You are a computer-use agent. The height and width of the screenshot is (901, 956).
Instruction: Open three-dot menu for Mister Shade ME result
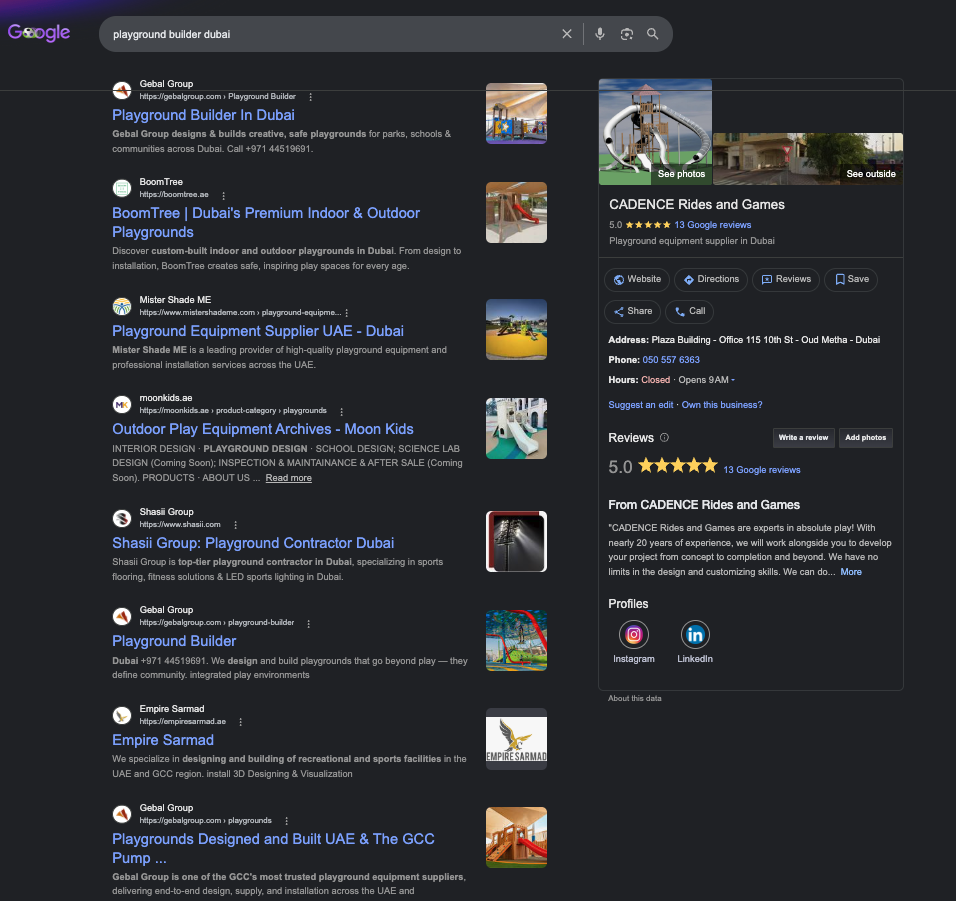pos(347,313)
